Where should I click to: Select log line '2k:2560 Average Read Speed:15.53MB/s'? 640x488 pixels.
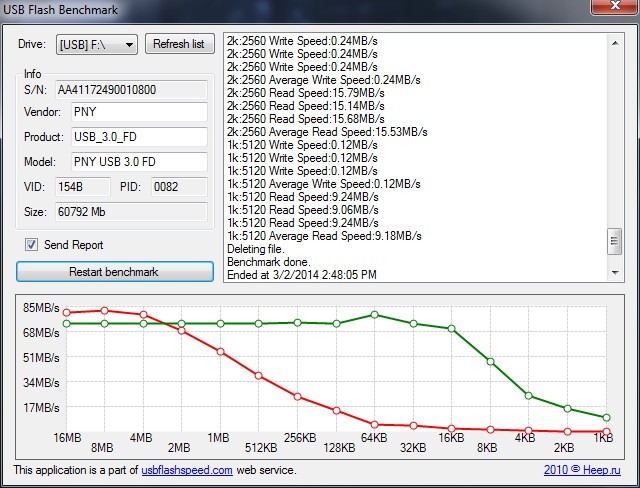(327, 132)
